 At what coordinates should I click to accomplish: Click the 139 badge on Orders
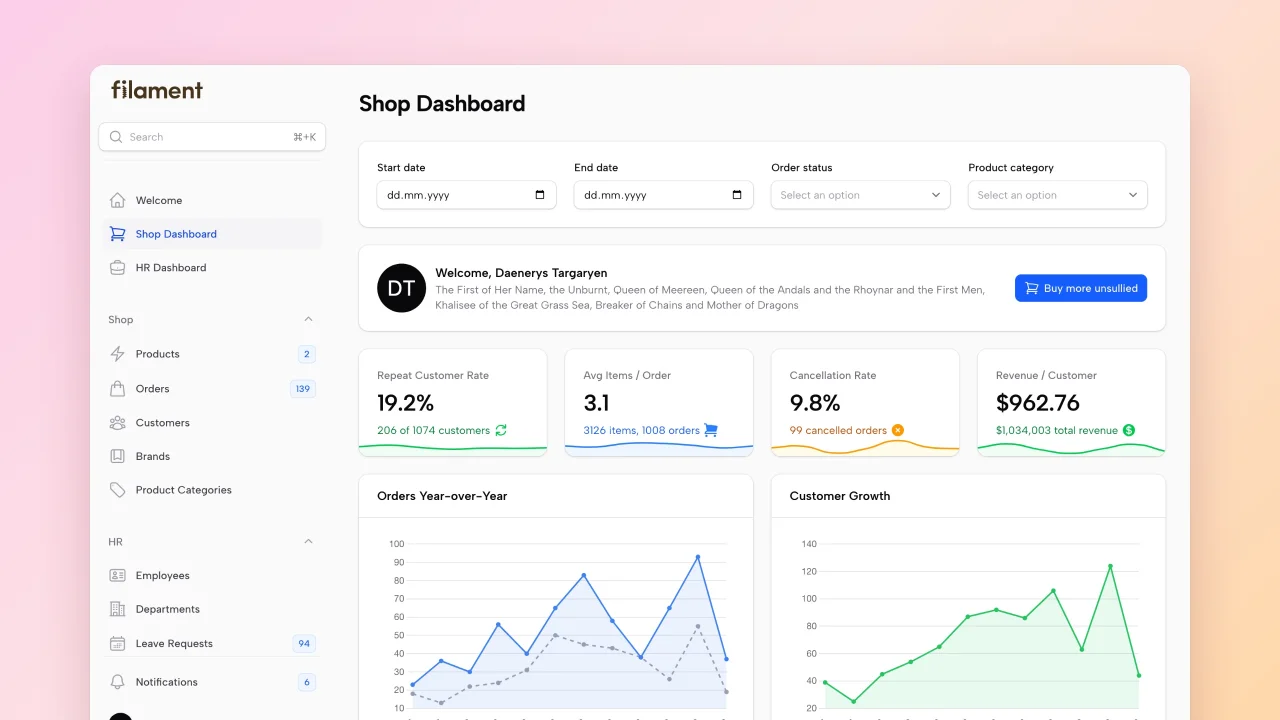[x=303, y=388]
